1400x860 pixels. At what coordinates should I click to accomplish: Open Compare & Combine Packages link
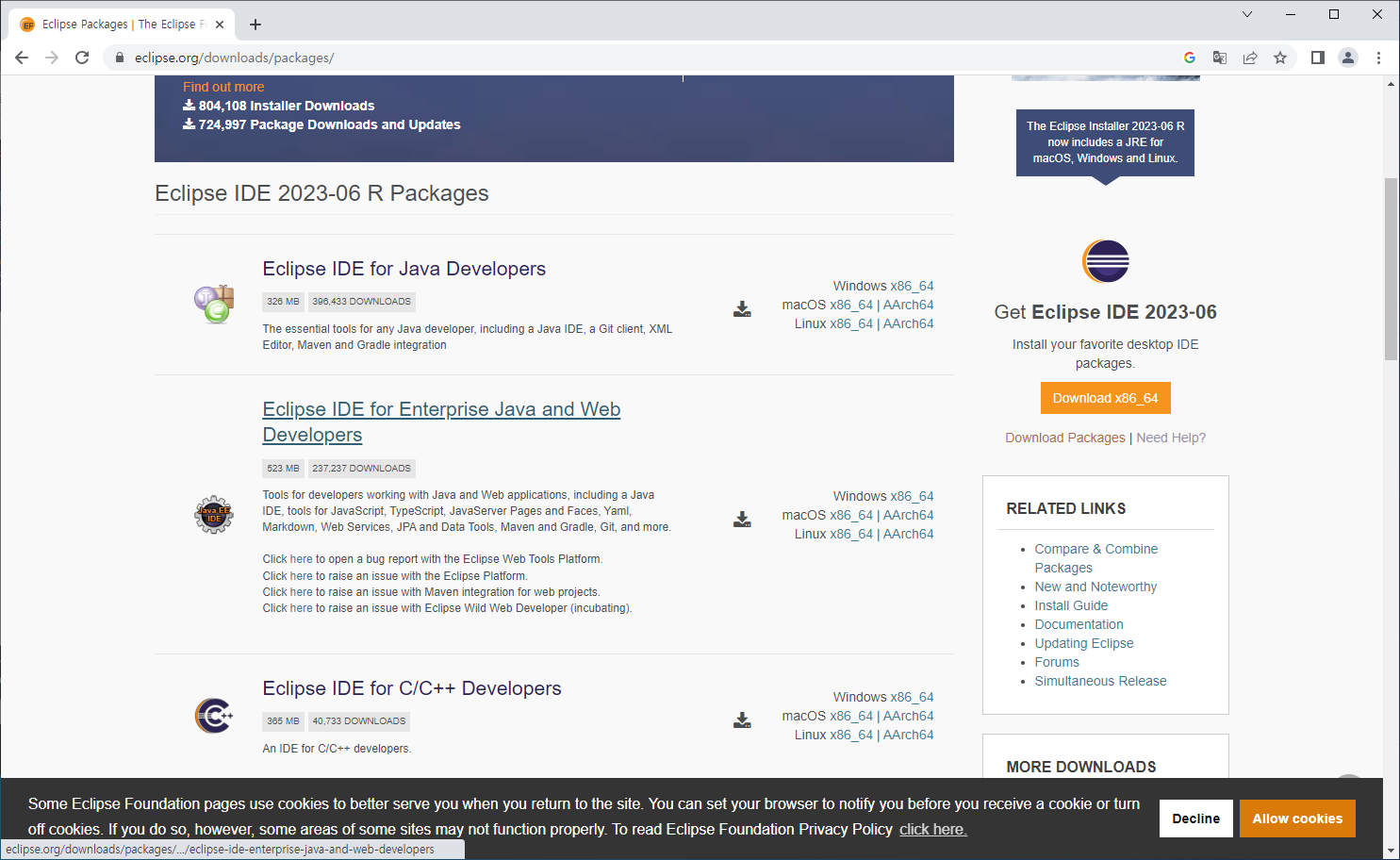[x=1096, y=558]
